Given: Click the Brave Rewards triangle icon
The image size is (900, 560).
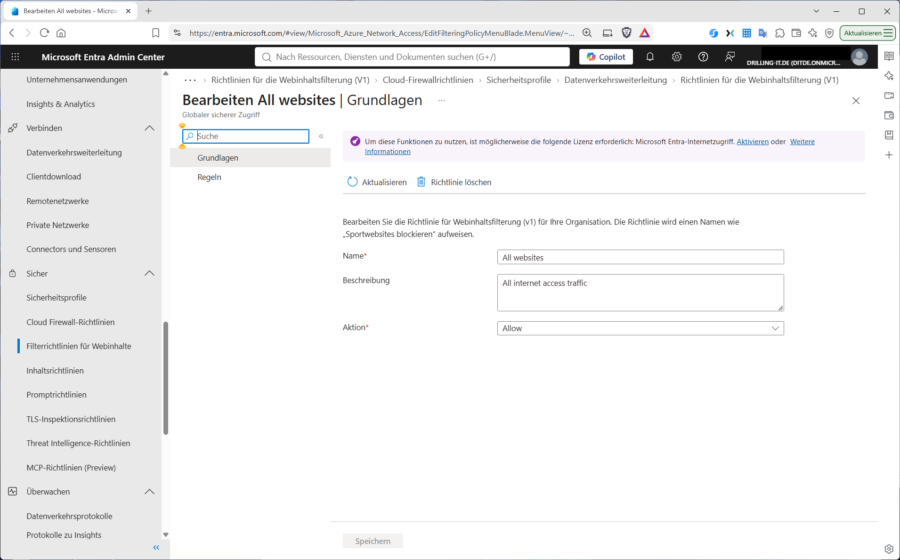Looking at the screenshot, I should point(645,33).
